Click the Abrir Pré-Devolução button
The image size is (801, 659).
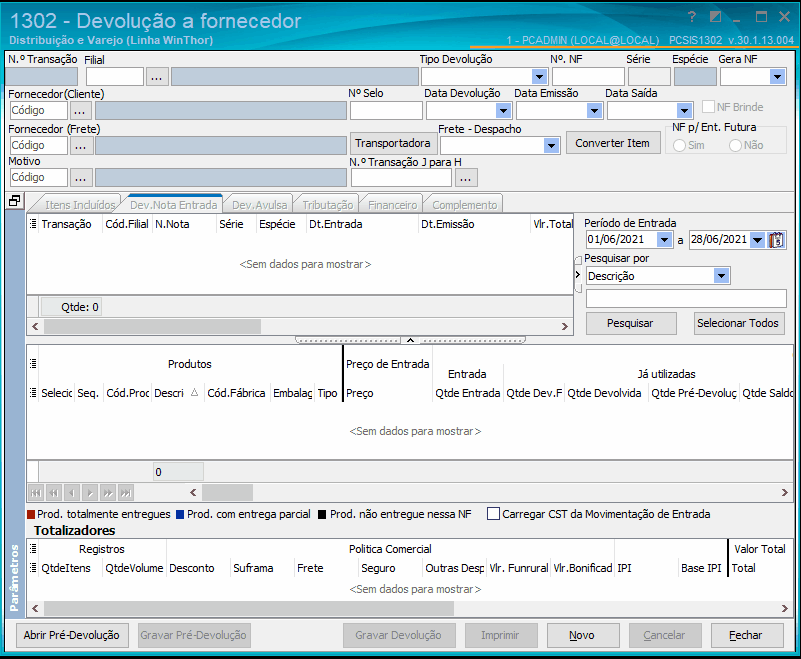(72, 636)
